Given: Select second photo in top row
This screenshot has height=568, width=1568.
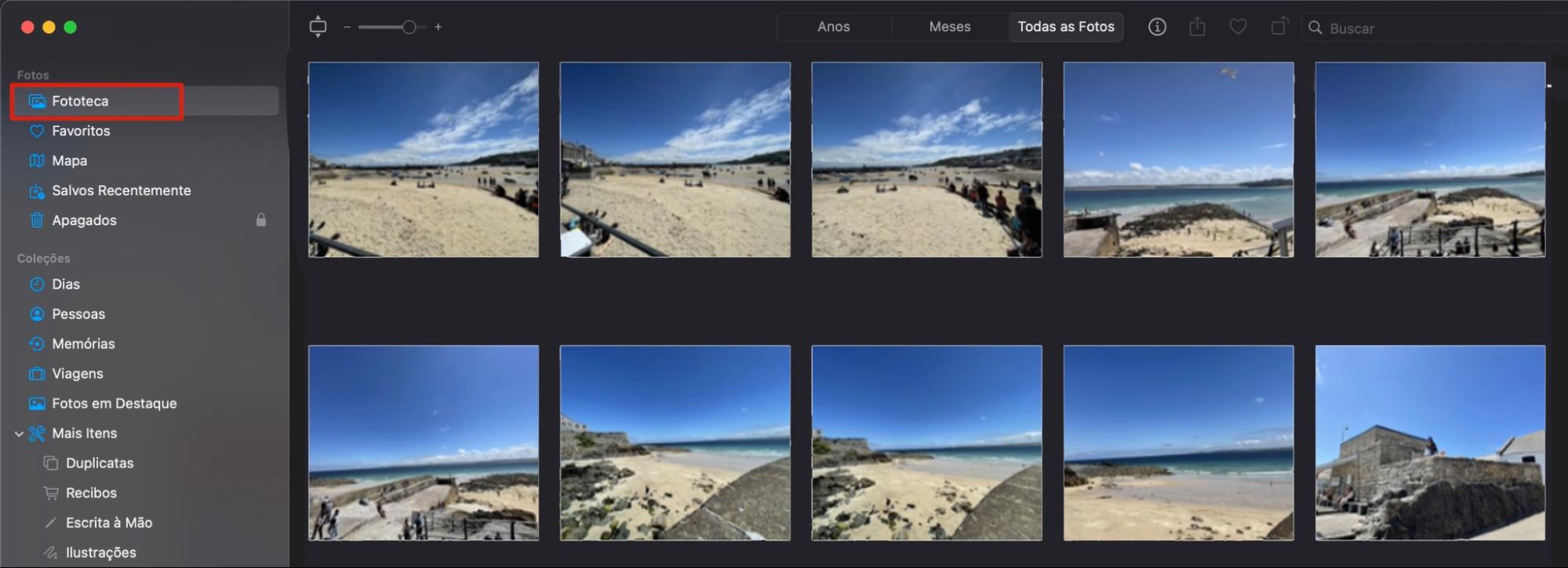Looking at the screenshot, I should (x=675, y=159).
